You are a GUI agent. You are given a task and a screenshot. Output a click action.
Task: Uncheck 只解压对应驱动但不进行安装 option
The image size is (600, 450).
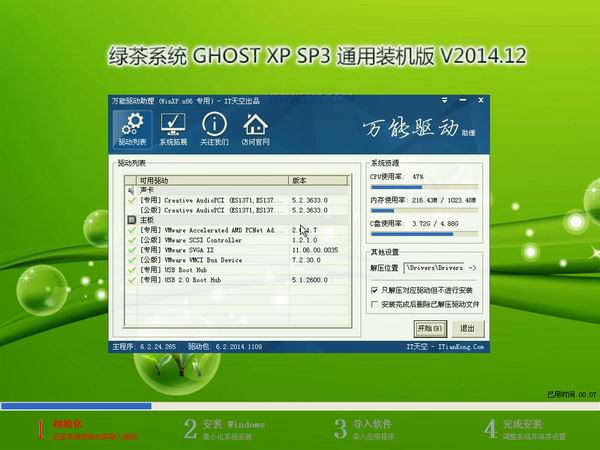coord(374,290)
